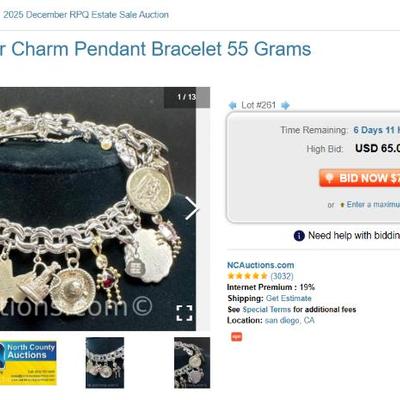The width and height of the screenshot is (400, 400).
Task: Click the info icon beside Need help
Action: click(299, 236)
